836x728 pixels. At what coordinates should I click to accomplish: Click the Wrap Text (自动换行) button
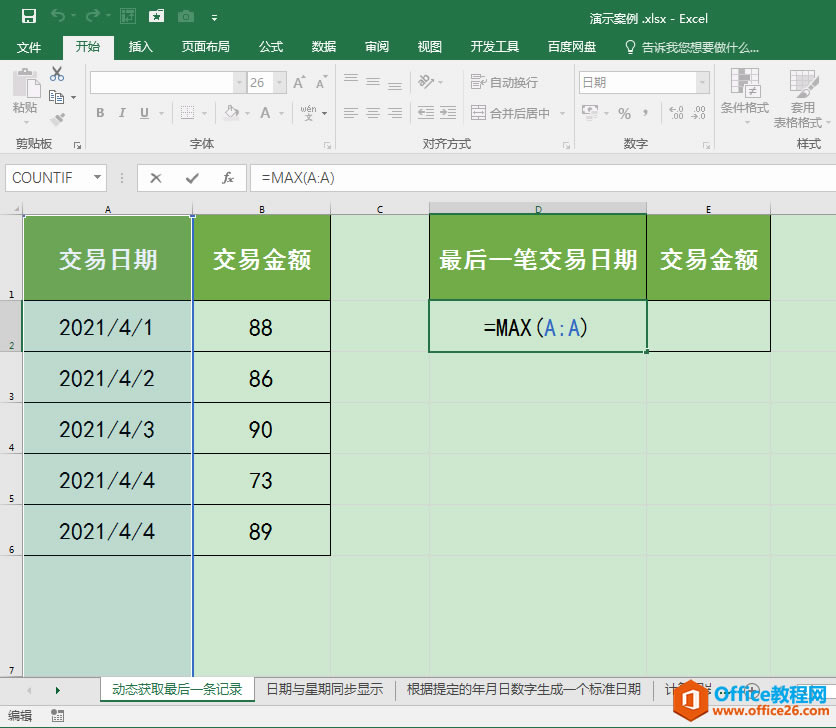click(504, 82)
